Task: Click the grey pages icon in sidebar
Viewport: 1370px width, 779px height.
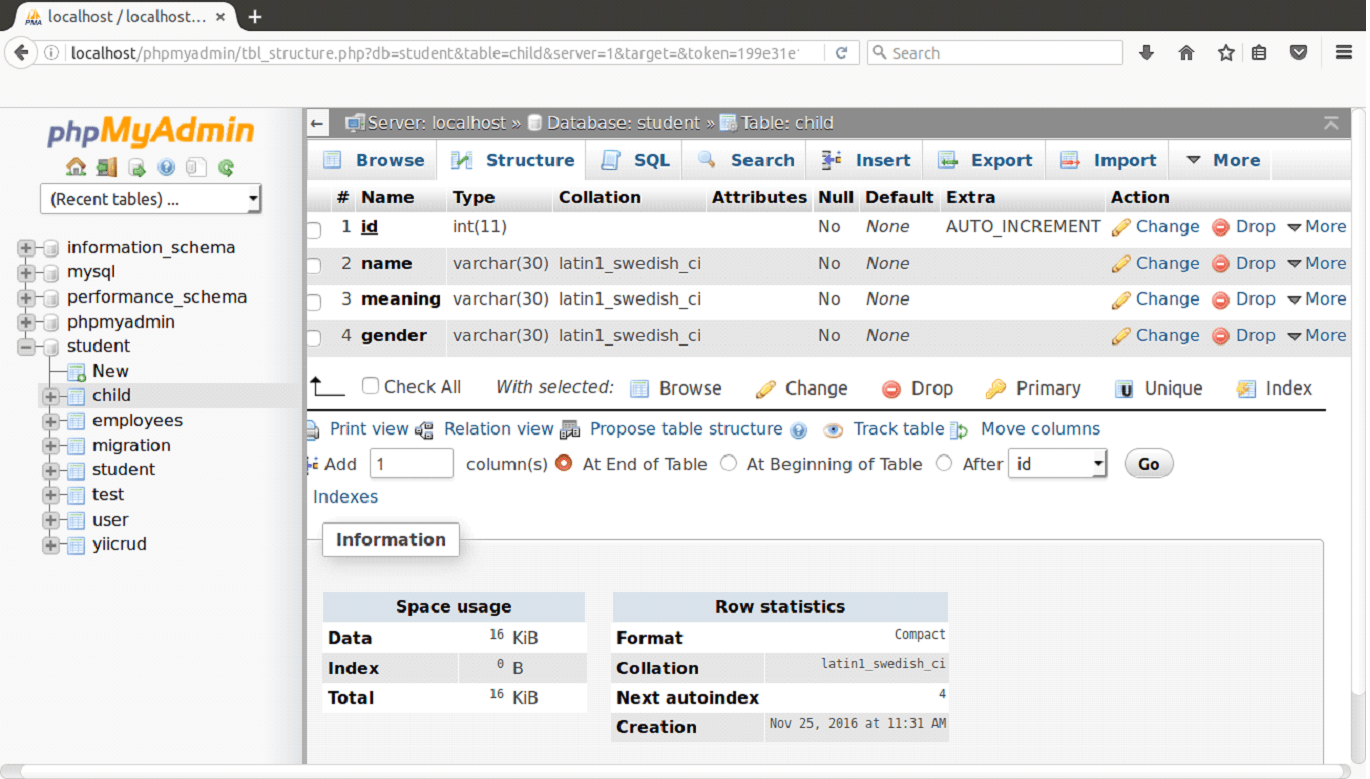Action: coord(196,167)
